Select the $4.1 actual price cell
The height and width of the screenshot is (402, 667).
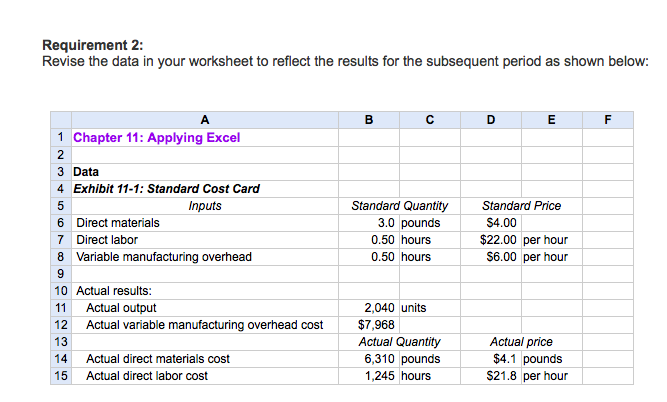tap(491, 359)
